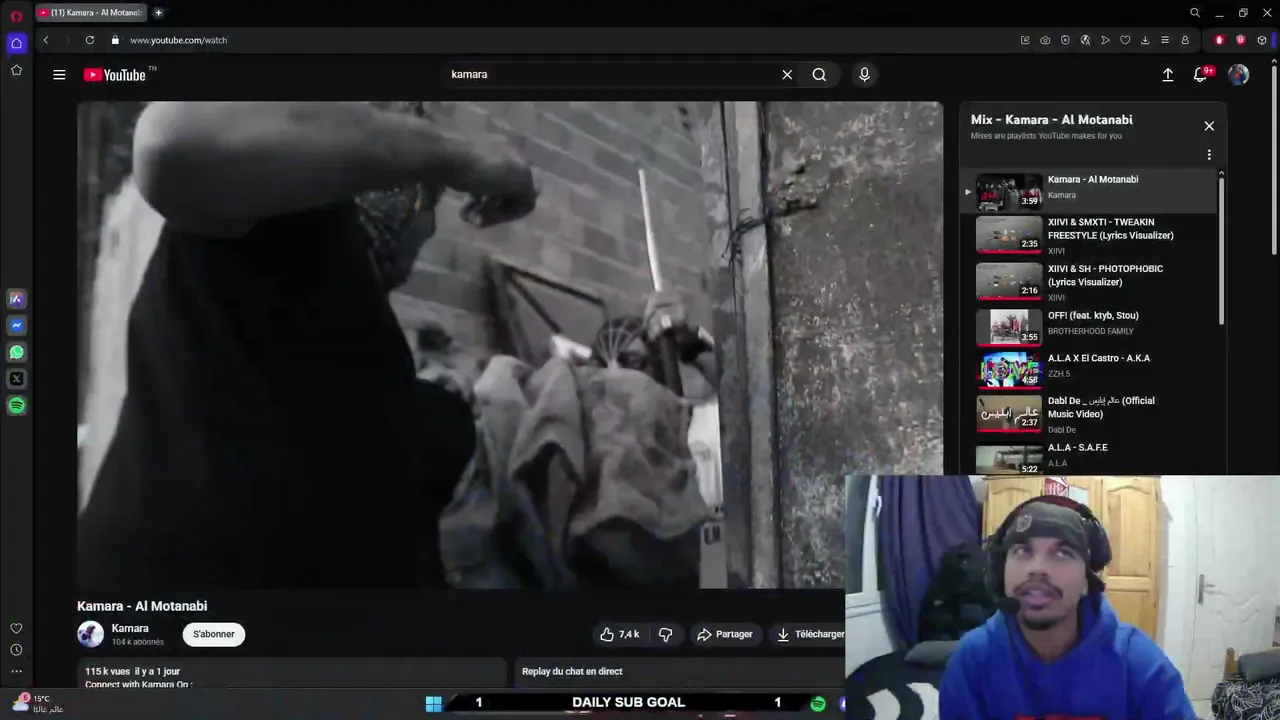Share the video with Partager
This screenshot has height=720, width=1280.
(725, 634)
